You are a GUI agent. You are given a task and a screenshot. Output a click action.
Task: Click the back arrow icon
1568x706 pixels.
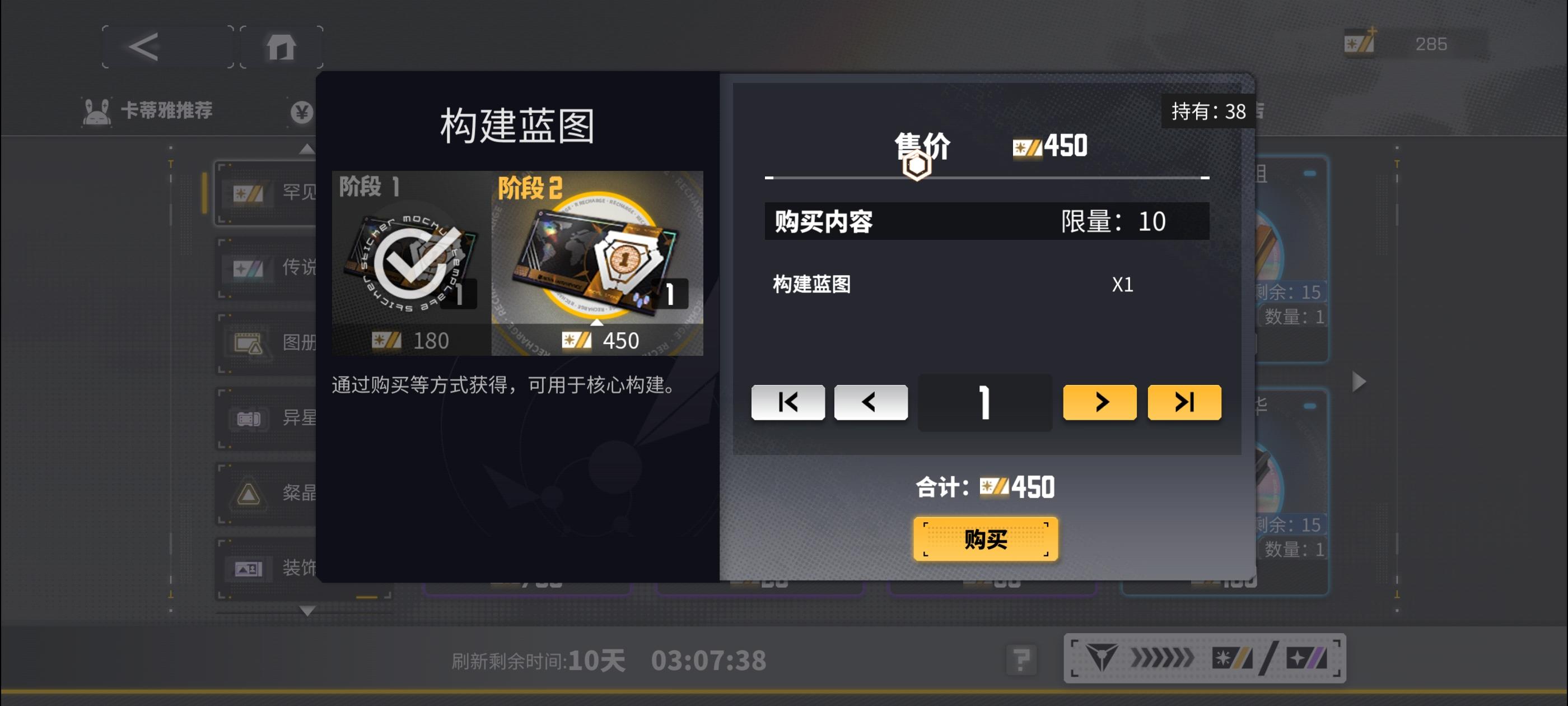pyautogui.click(x=144, y=47)
